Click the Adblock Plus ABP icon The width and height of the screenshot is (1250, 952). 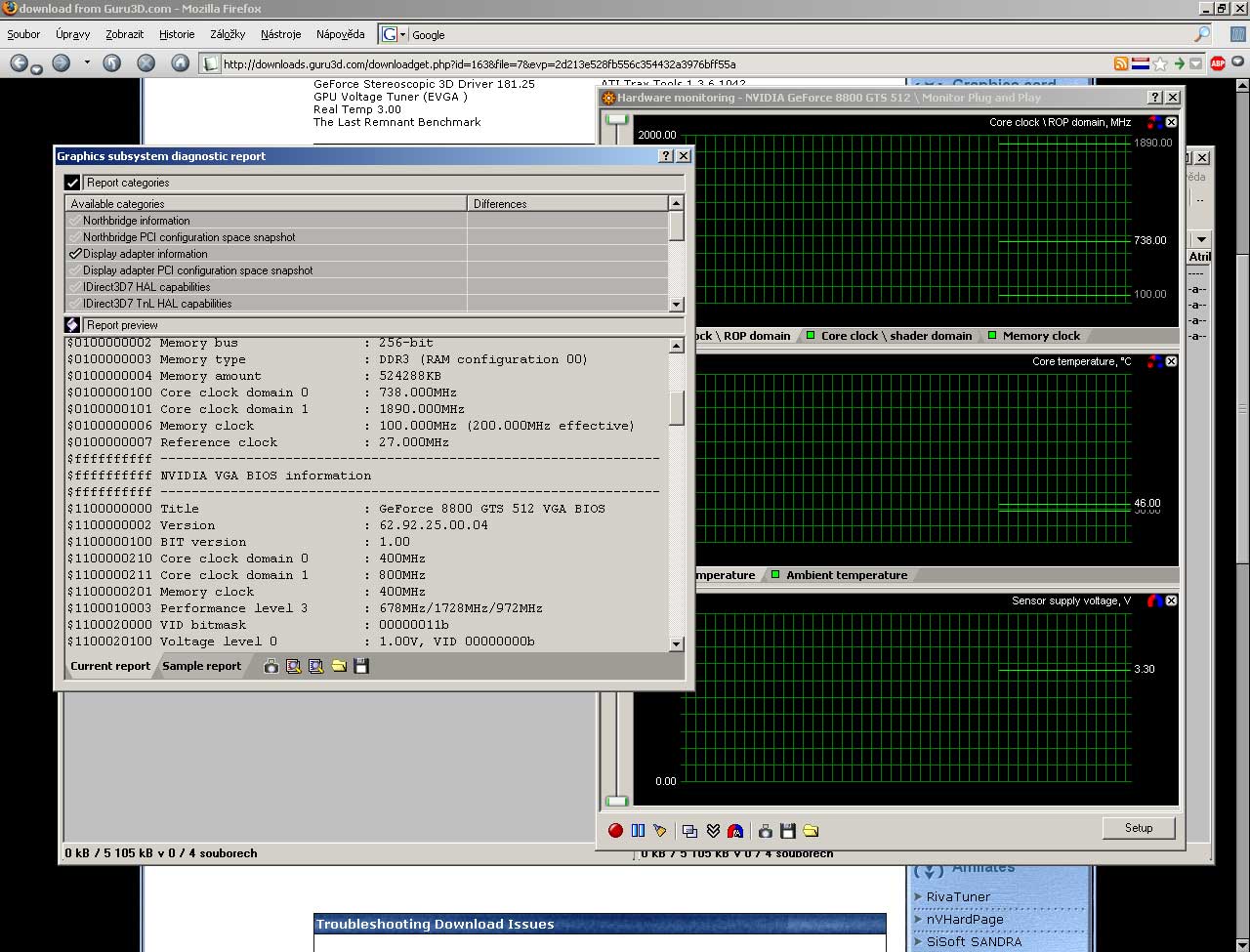[1218, 63]
